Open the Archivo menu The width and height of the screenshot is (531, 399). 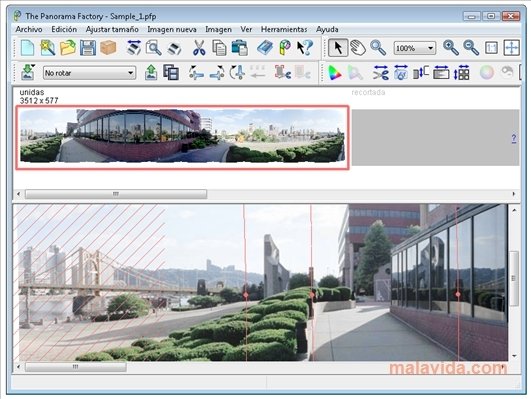pos(29,29)
